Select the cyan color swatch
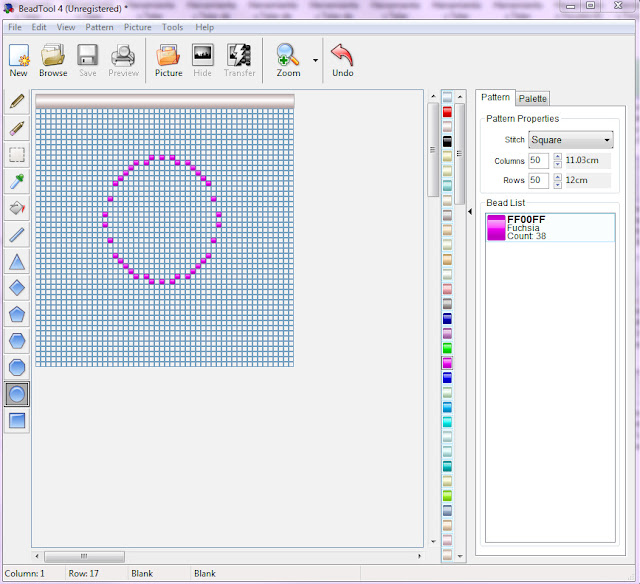 pos(447,422)
